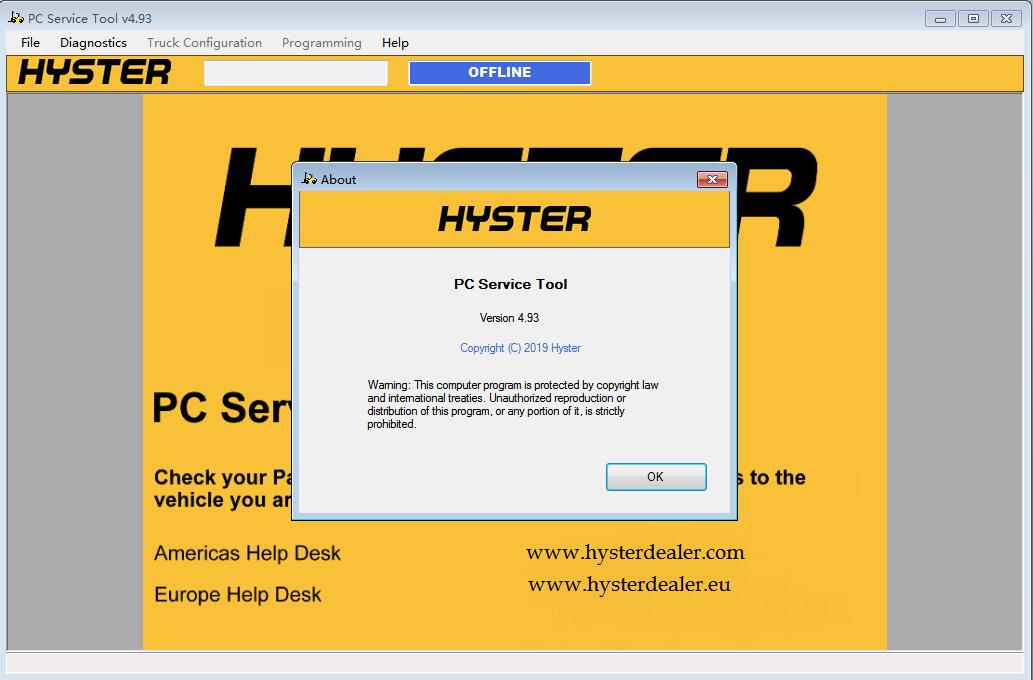
Task: Click the text input field beside the HYSTER logo
Action: pos(295,72)
